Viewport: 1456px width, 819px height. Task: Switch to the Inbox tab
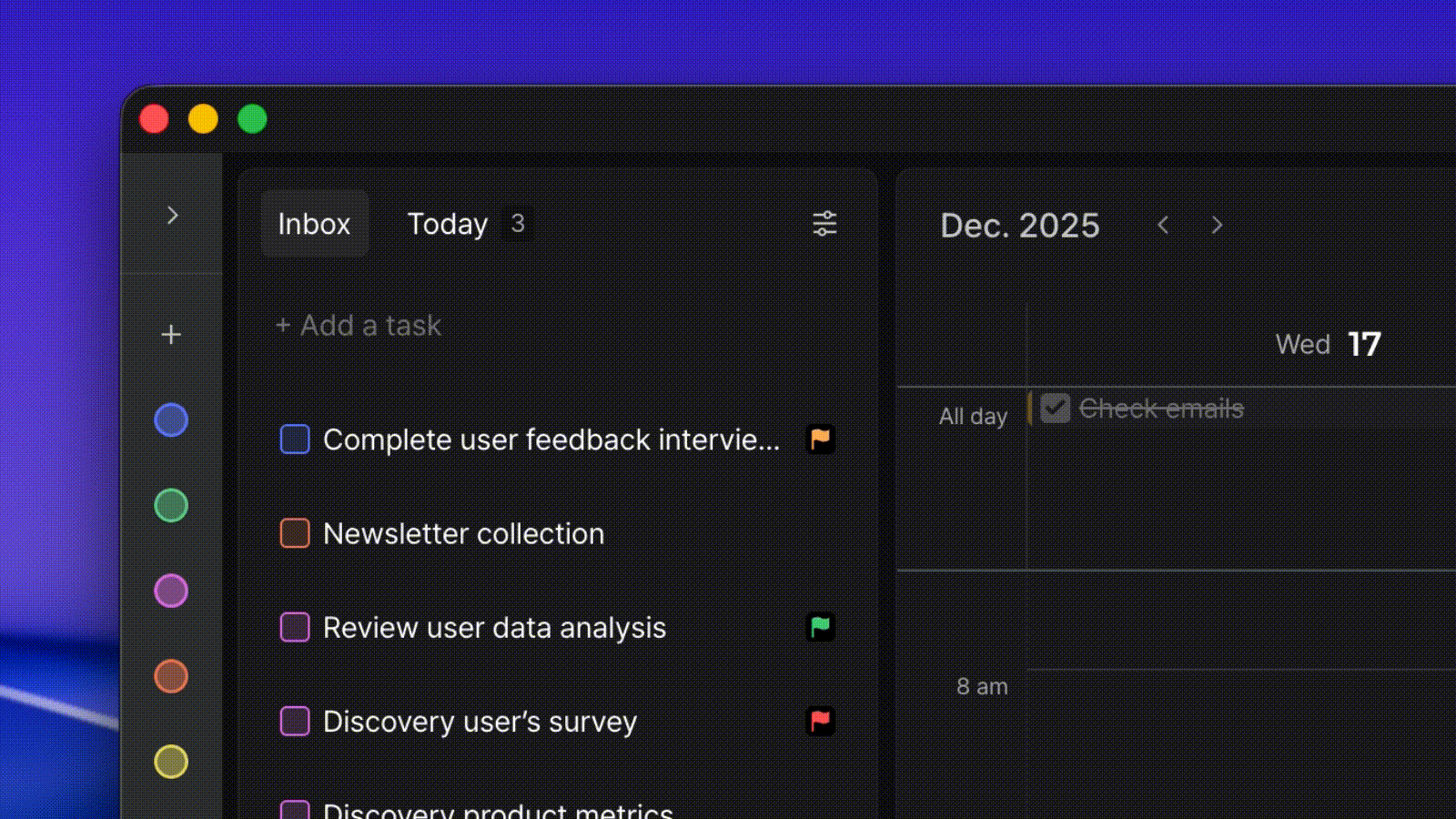(314, 224)
